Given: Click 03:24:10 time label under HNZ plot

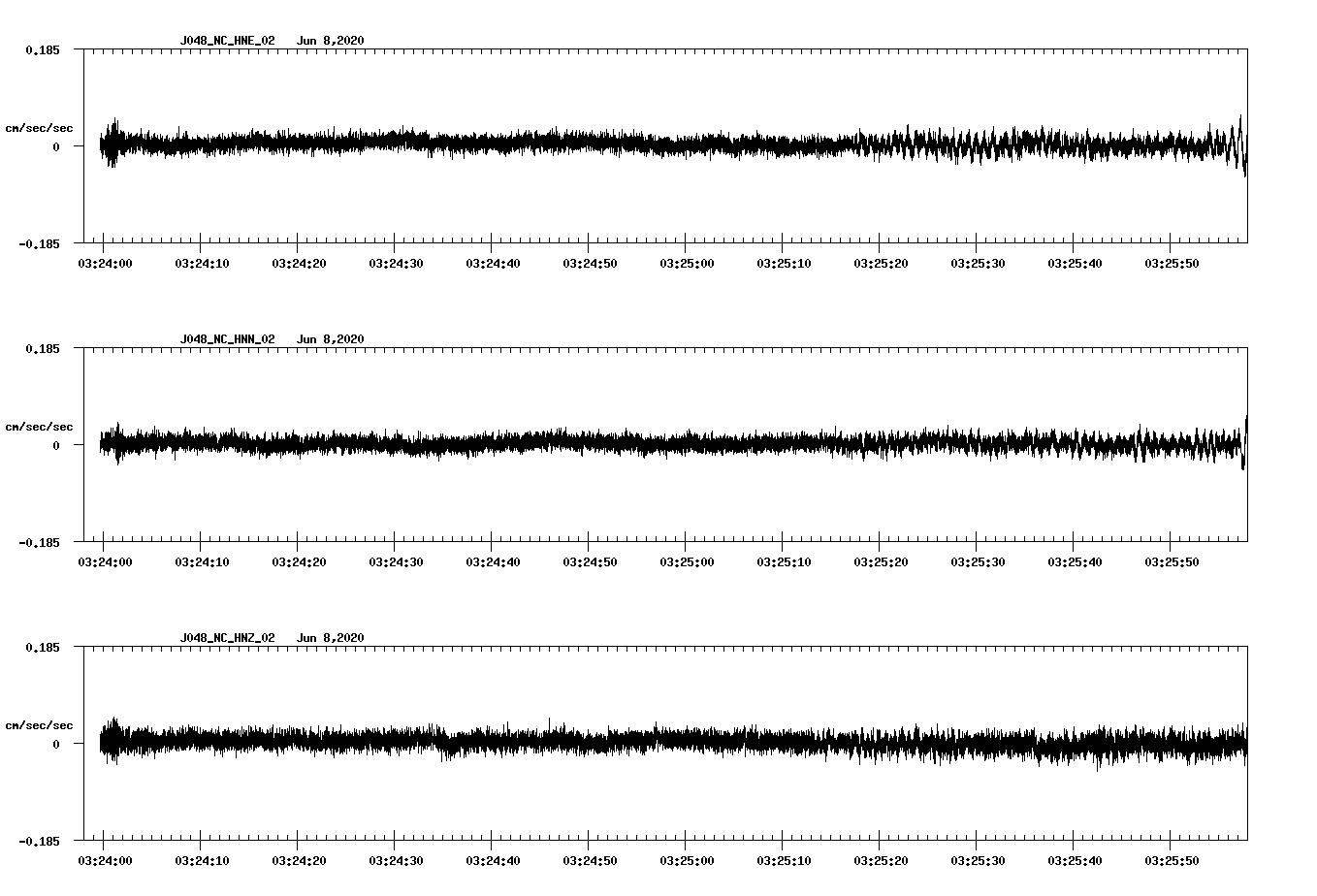Looking at the screenshot, I should 201,860.
